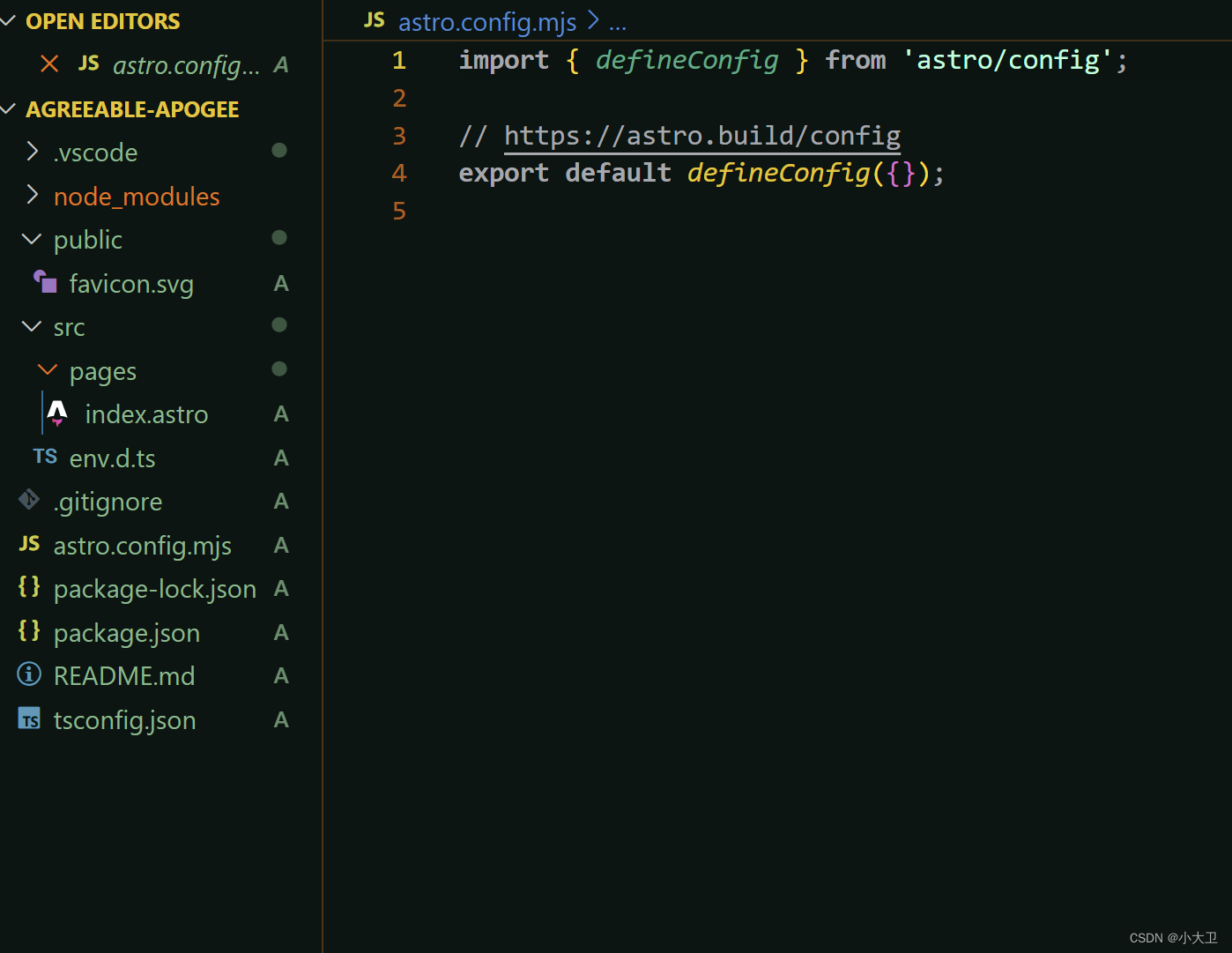Click defineConfig in the import statement
The width and height of the screenshot is (1232, 953).
687,60
